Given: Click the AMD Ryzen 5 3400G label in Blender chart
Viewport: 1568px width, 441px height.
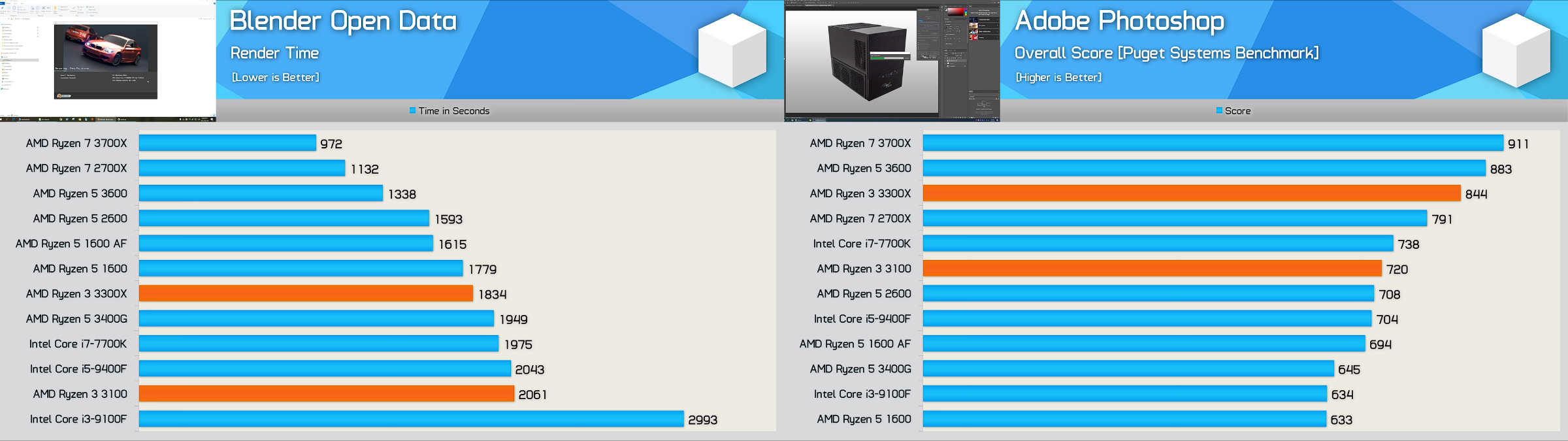Looking at the screenshot, I should [76, 319].
